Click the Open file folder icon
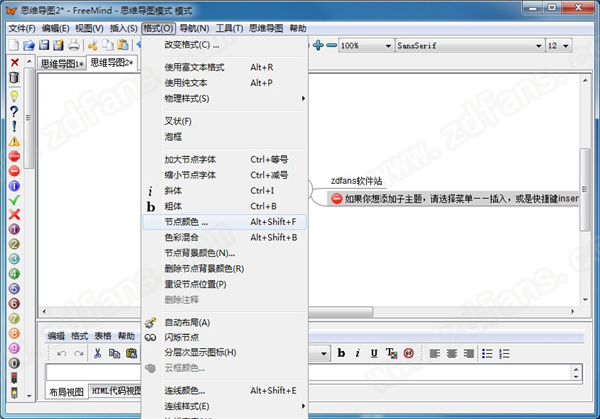600x419 pixels. point(29,45)
